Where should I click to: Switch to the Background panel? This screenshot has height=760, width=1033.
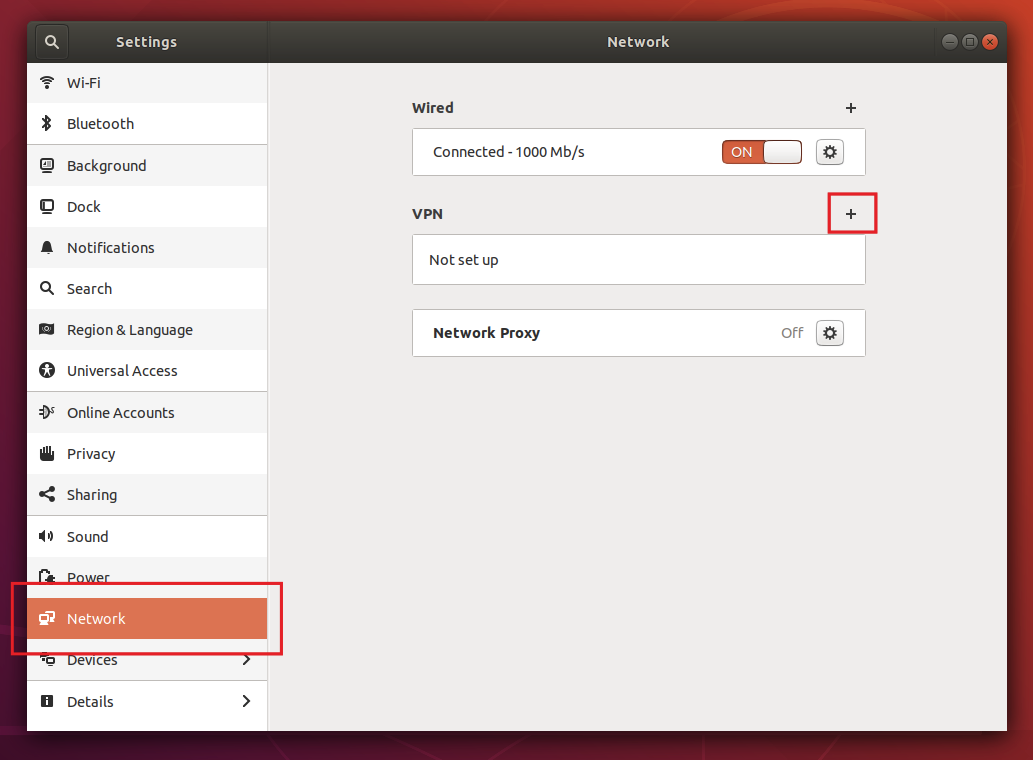(x=106, y=166)
